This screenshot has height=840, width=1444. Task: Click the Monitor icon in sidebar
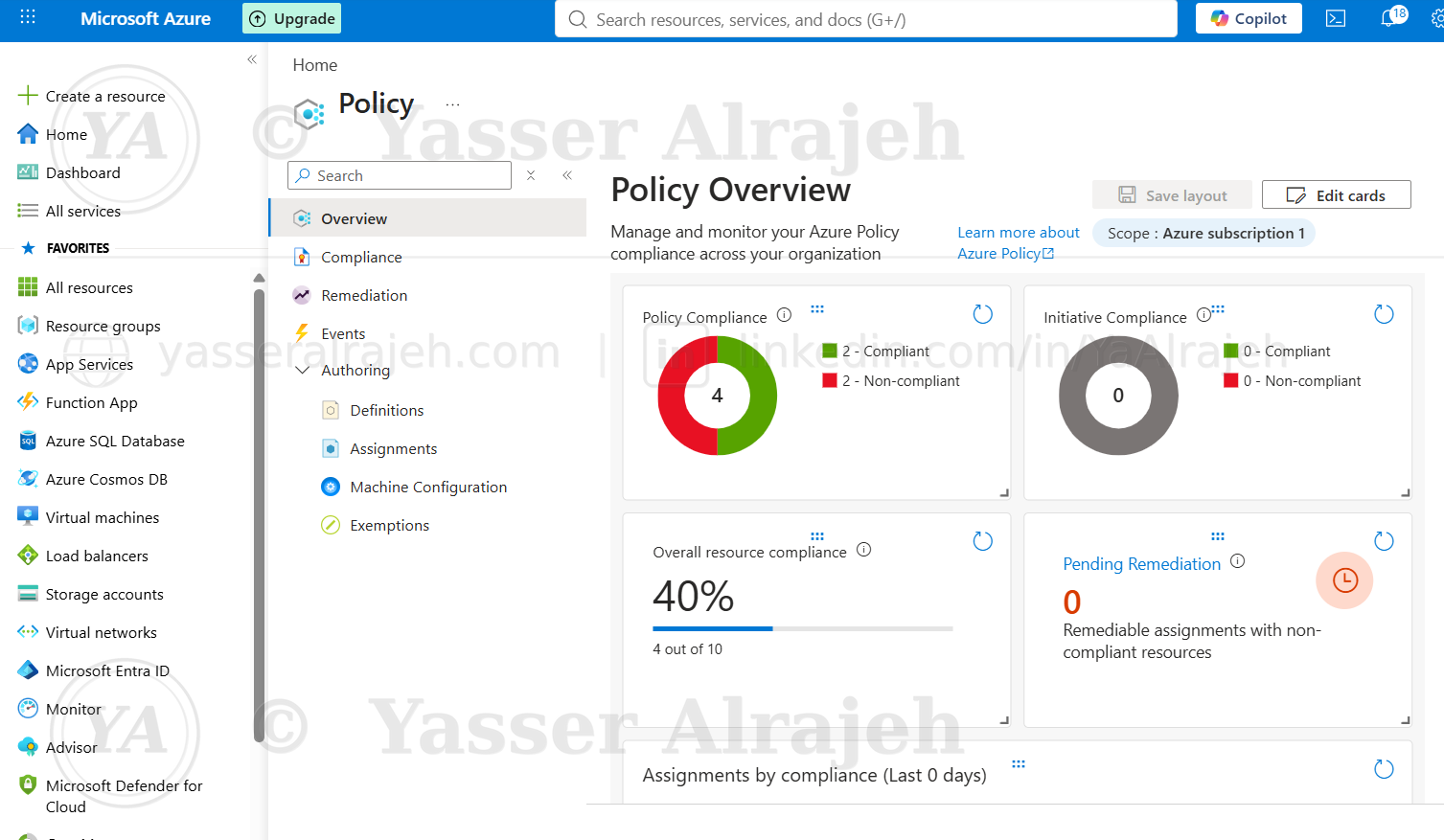pyautogui.click(x=28, y=709)
